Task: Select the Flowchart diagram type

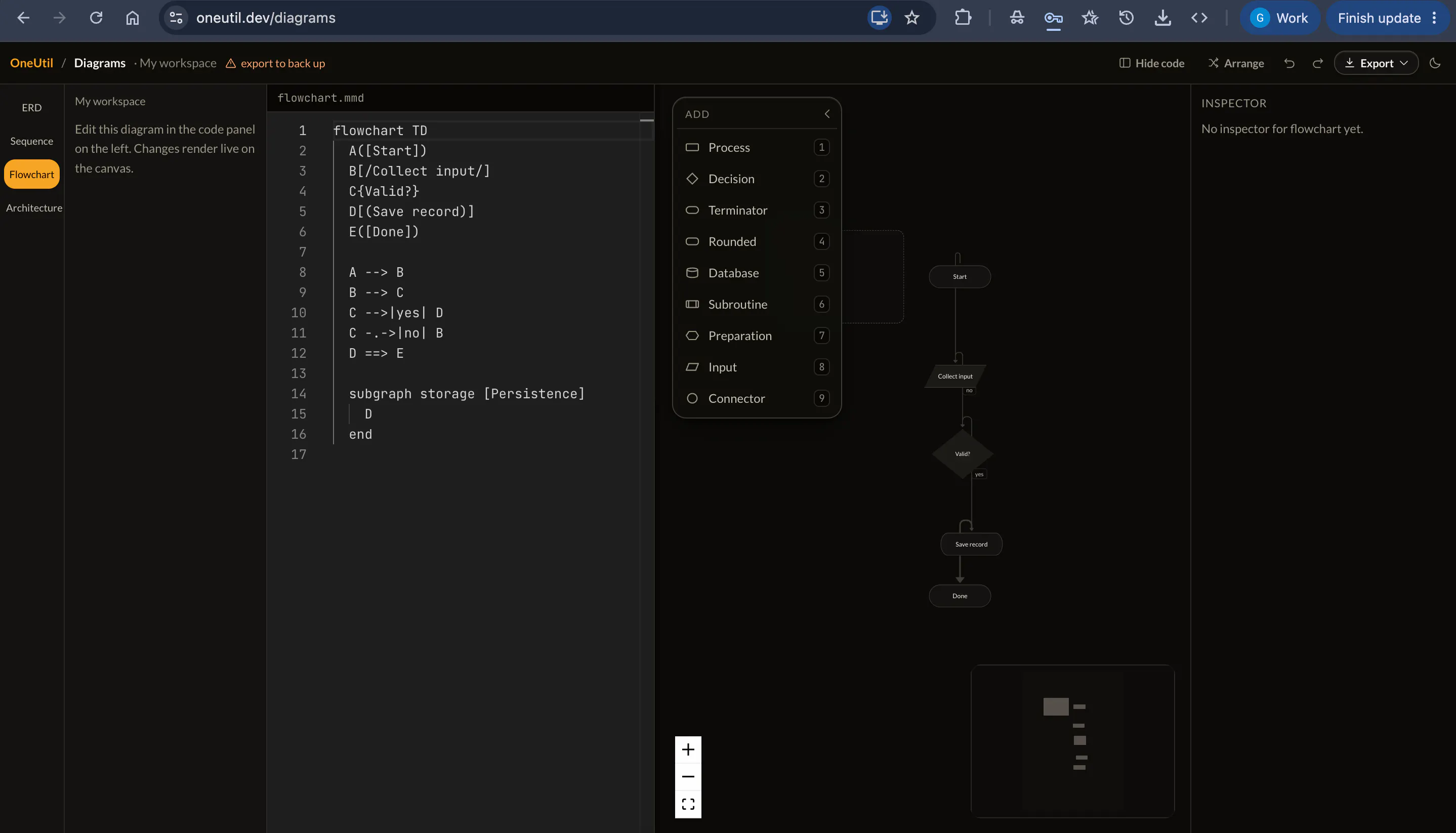Action: (x=31, y=174)
